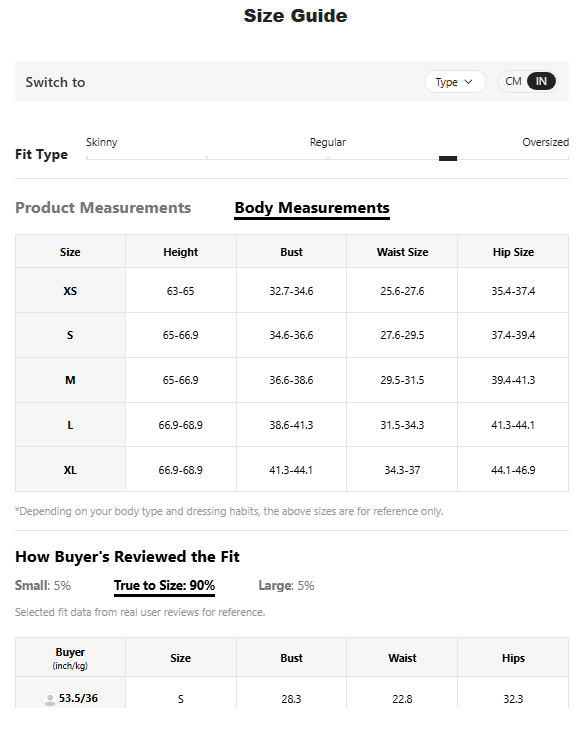Click the M size row label
581x736 pixels.
pos(70,380)
